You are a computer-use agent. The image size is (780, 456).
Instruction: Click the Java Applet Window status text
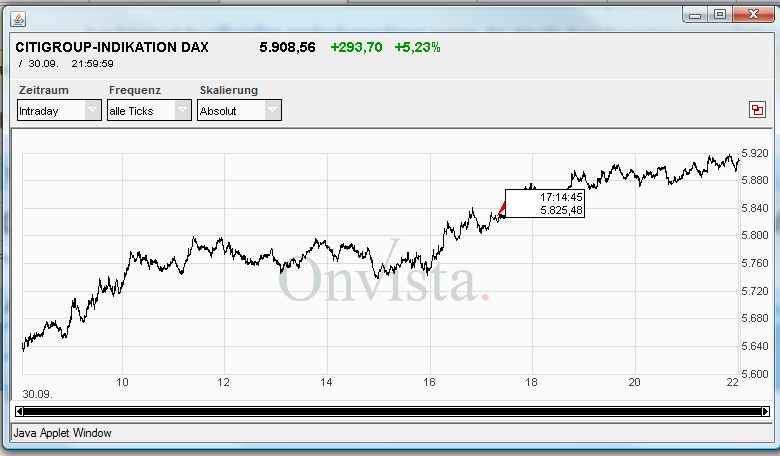coord(63,433)
